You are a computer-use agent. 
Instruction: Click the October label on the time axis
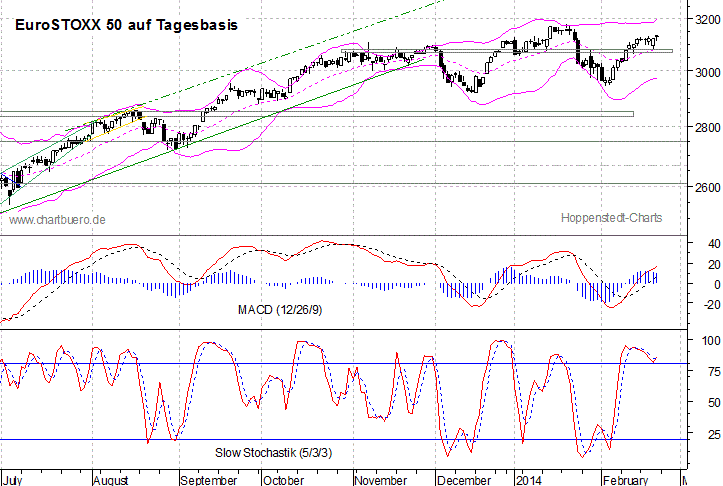283,480
